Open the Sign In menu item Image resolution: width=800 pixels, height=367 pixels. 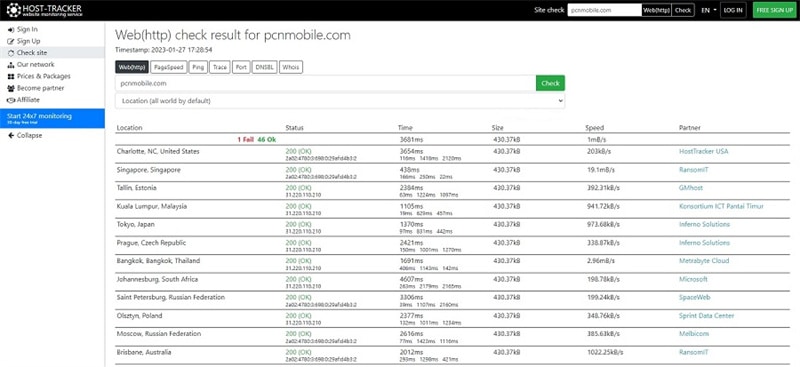coord(27,30)
